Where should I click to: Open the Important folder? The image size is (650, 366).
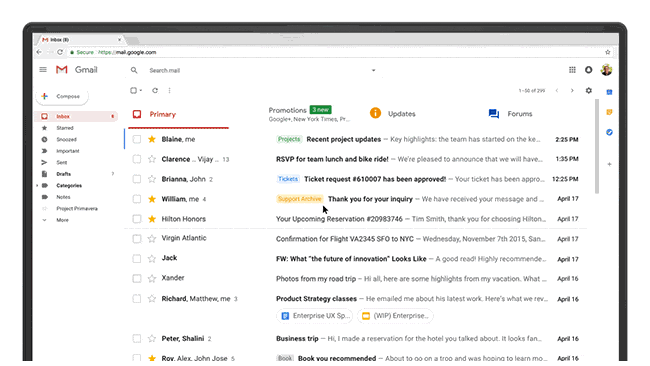(68, 151)
